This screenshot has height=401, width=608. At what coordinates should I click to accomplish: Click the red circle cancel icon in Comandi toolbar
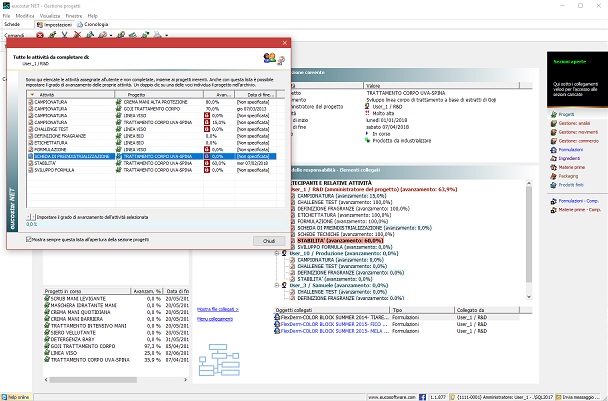[40, 35]
